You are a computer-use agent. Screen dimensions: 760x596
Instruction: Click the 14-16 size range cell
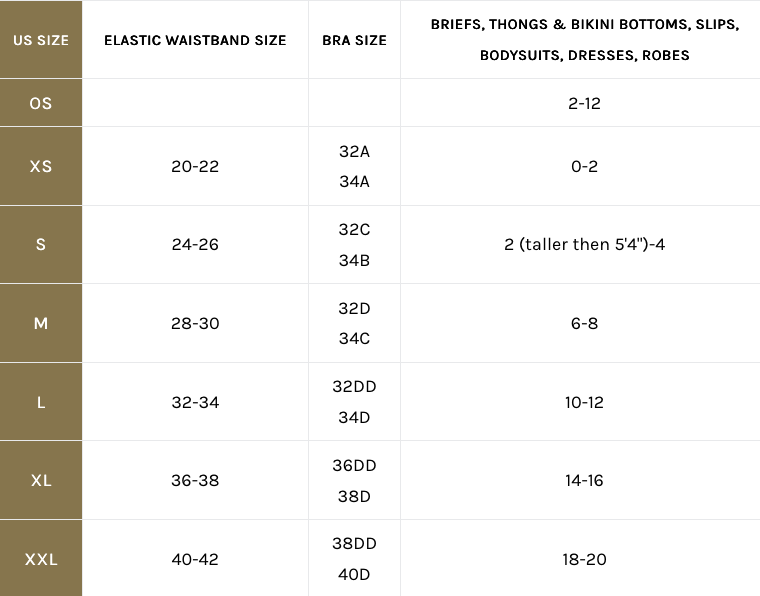(584, 480)
